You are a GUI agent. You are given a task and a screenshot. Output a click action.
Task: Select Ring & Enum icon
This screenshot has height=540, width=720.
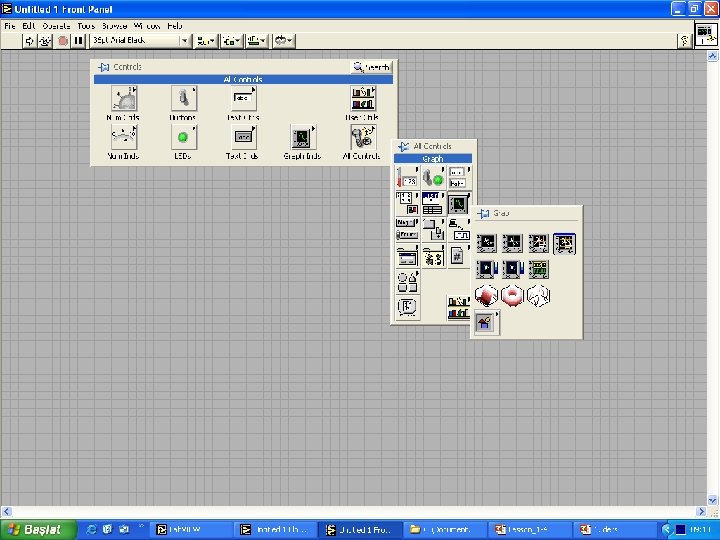[x=407, y=229]
